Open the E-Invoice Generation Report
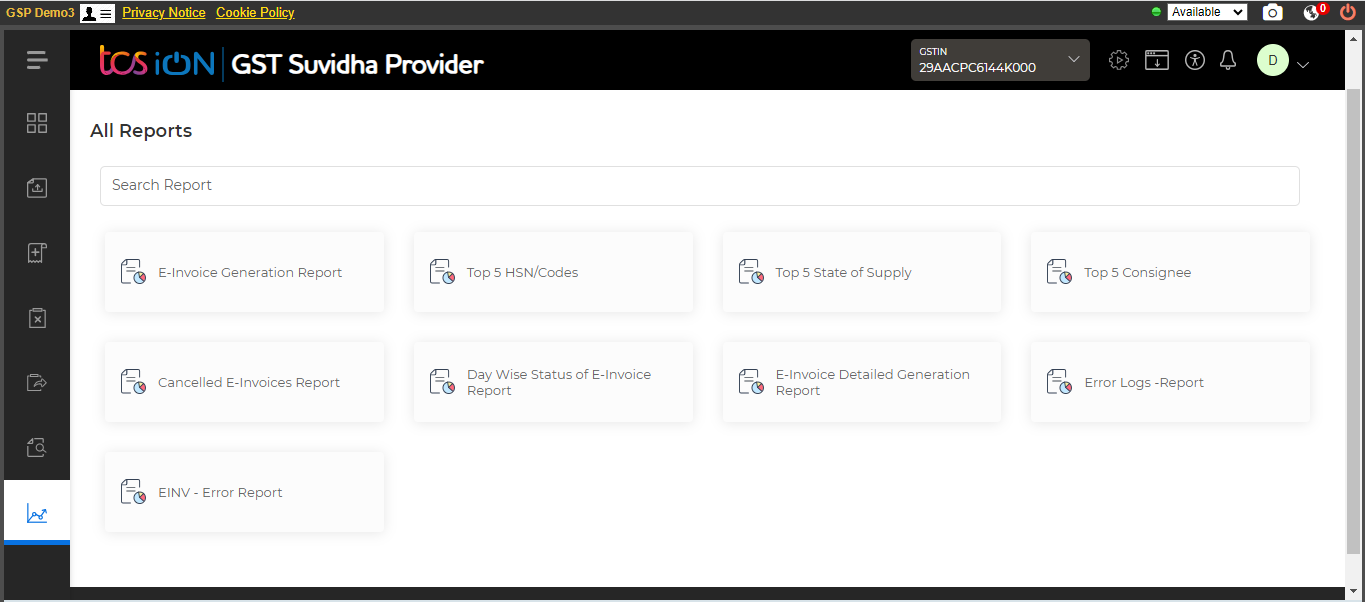 click(244, 272)
